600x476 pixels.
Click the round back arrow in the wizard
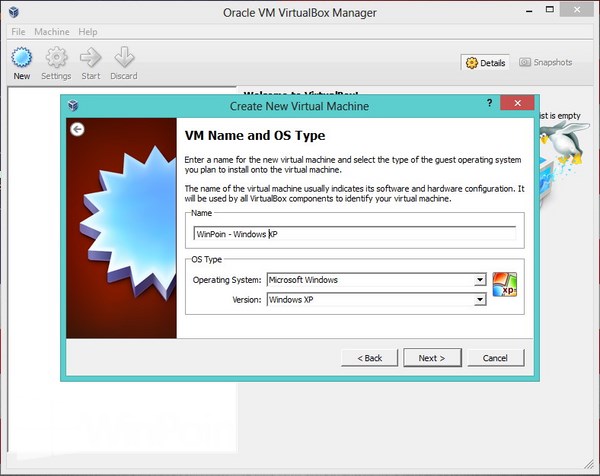pos(77,129)
